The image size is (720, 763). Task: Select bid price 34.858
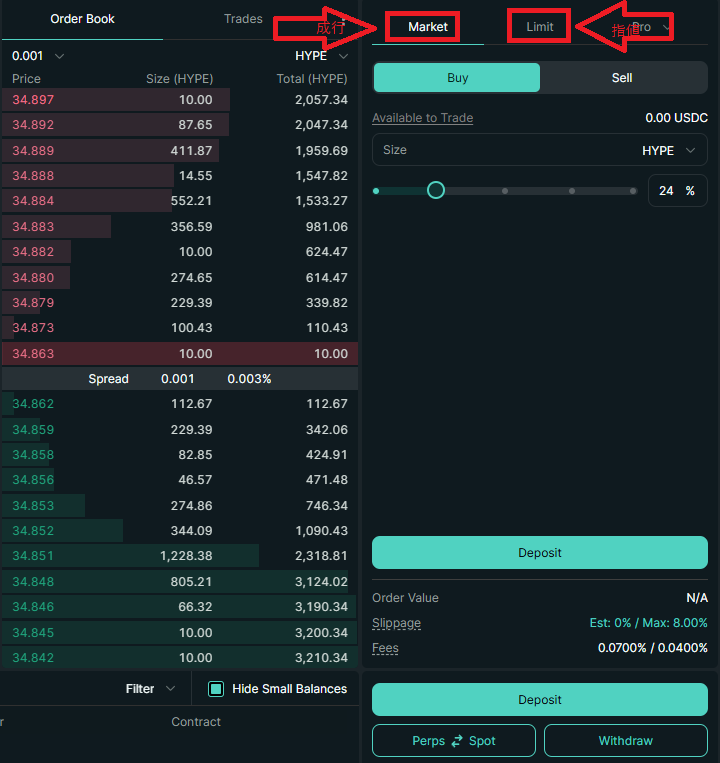click(33, 455)
